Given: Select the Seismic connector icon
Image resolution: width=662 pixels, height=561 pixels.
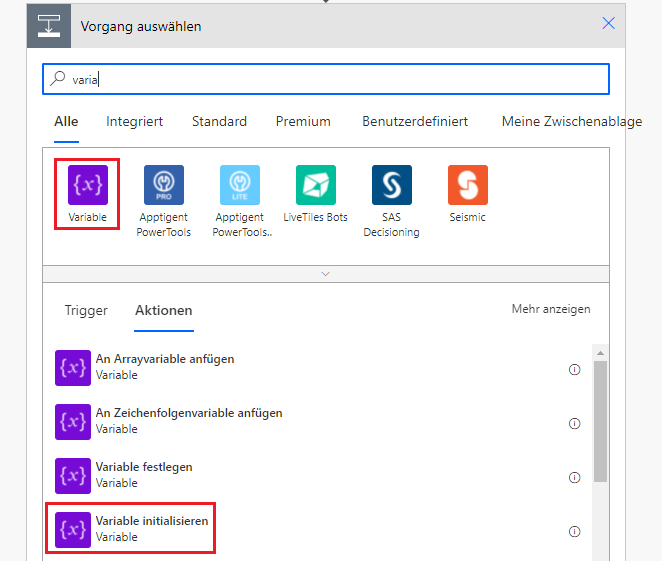Looking at the screenshot, I should (x=468, y=185).
